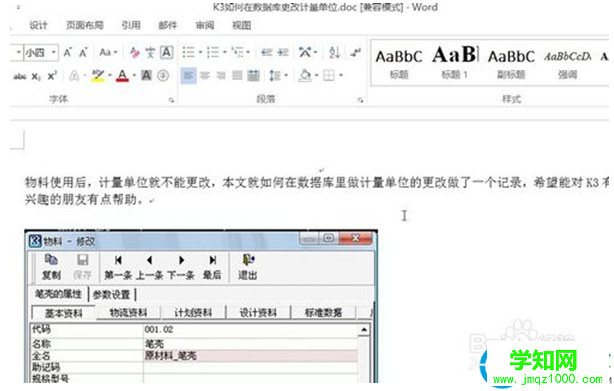
Task: Toggle subscript formatting
Action: [36, 76]
